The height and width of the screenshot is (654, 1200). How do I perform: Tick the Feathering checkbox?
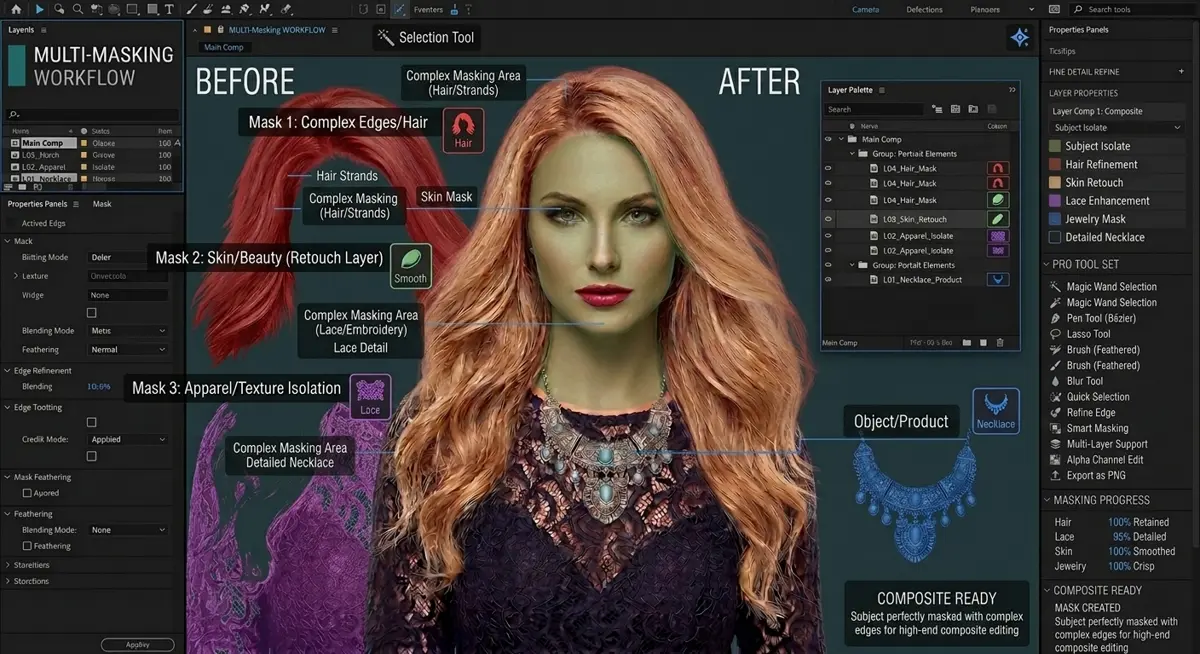pyautogui.click(x=27, y=546)
